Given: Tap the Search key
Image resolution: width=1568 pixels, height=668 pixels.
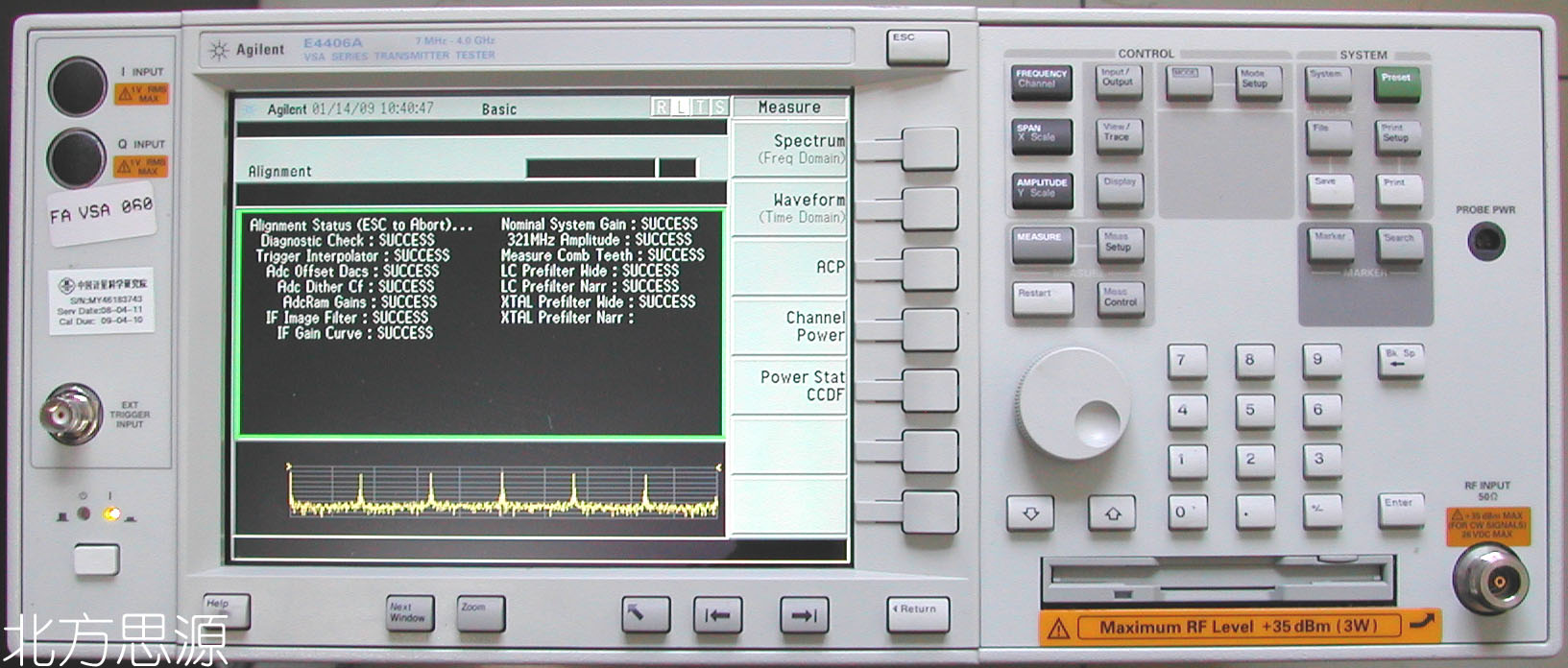Looking at the screenshot, I should [1399, 246].
